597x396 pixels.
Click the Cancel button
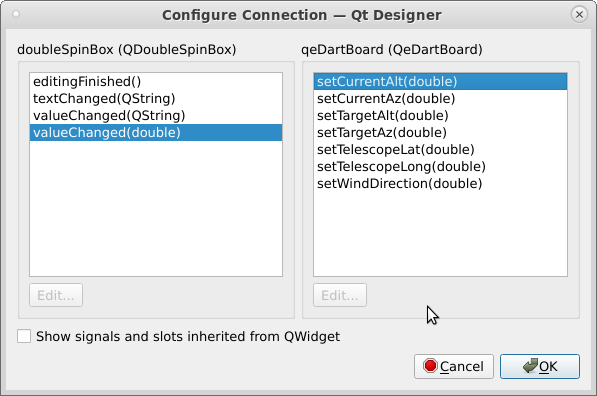(454, 366)
